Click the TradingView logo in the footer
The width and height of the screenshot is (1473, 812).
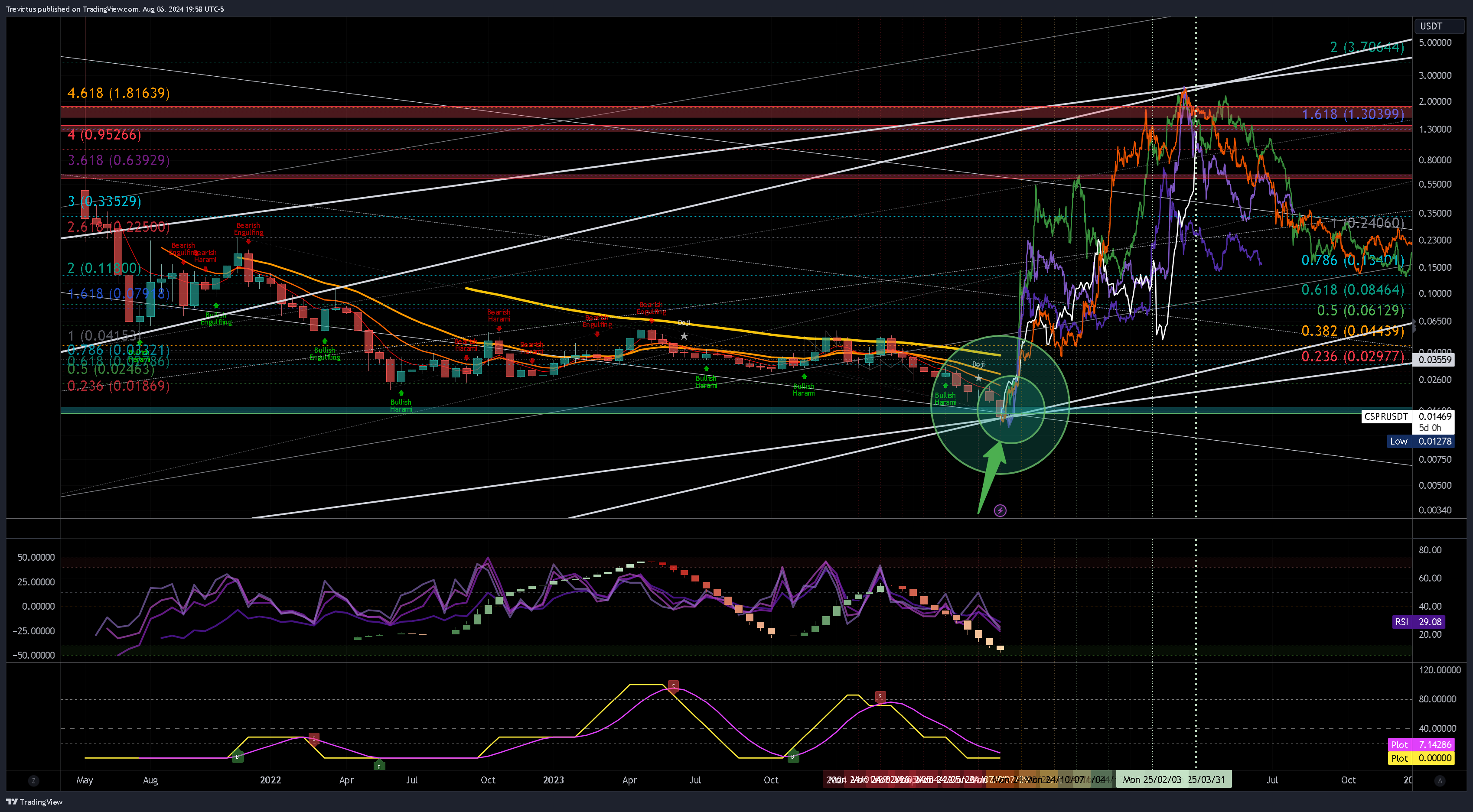pos(34,802)
